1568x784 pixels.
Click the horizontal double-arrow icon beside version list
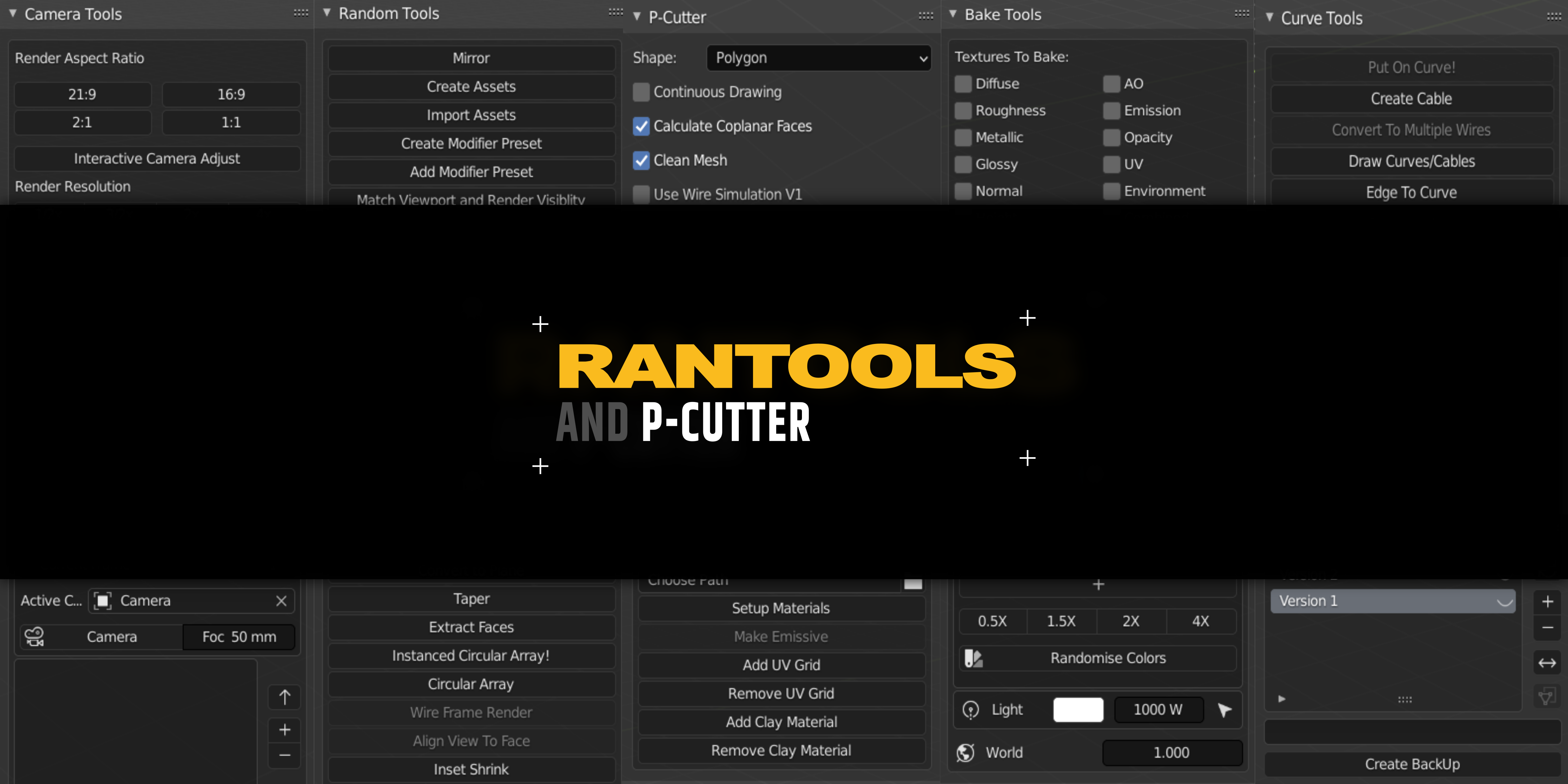coord(1547,663)
